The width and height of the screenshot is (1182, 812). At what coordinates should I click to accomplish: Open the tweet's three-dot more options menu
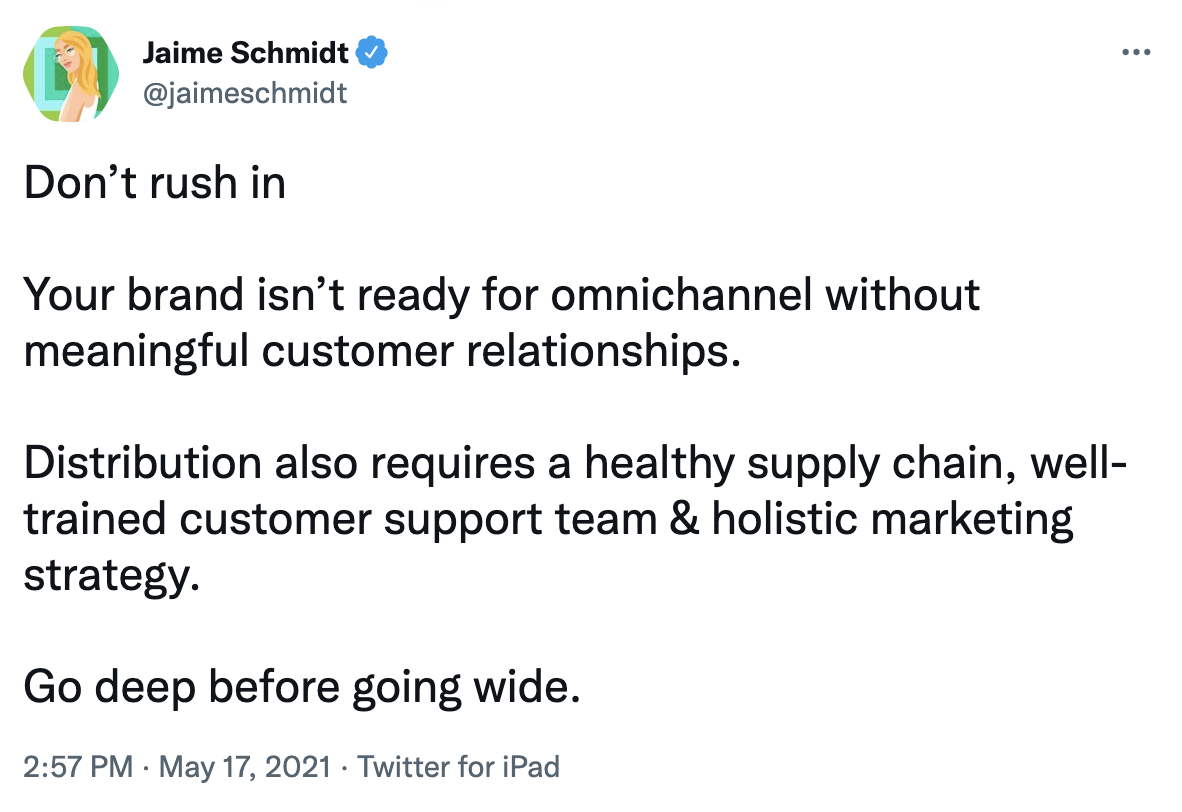(1137, 53)
